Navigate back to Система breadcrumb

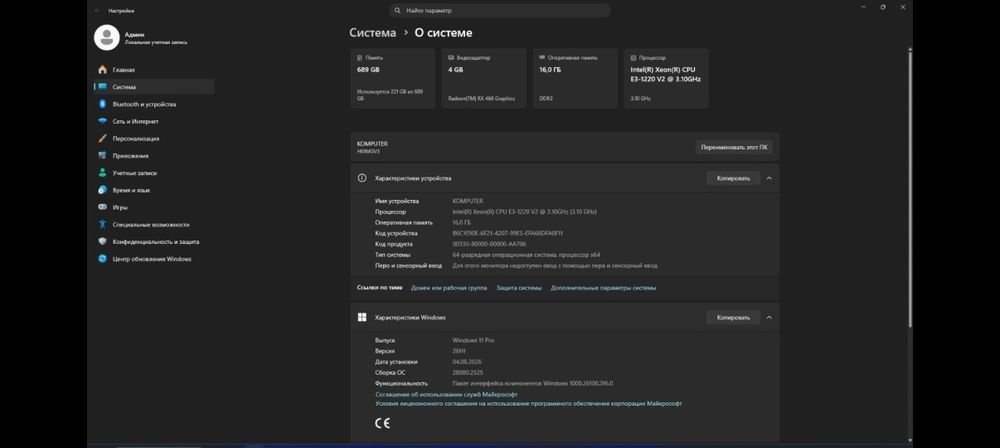coord(372,33)
